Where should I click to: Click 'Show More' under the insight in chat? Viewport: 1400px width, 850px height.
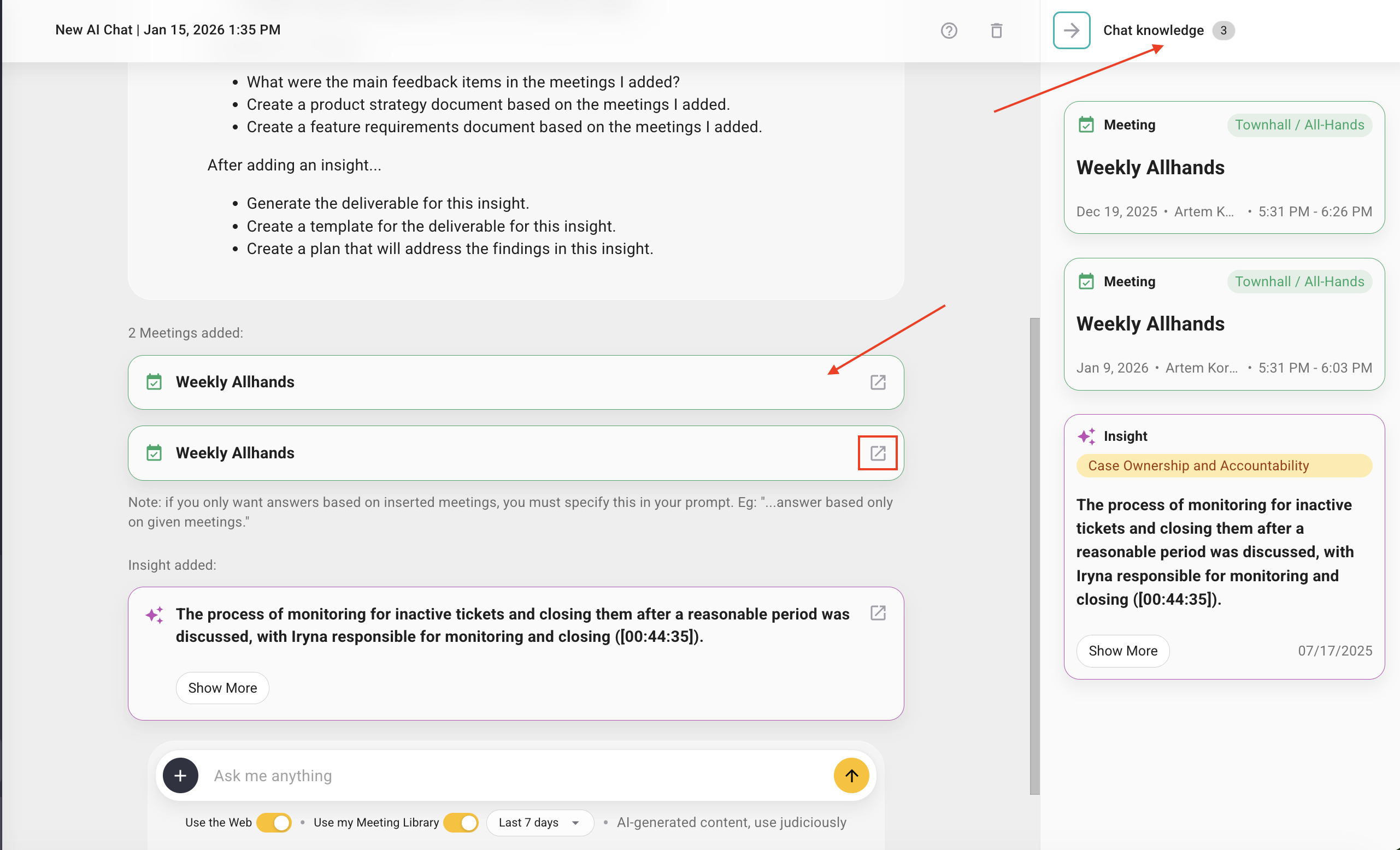pos(222,688)
